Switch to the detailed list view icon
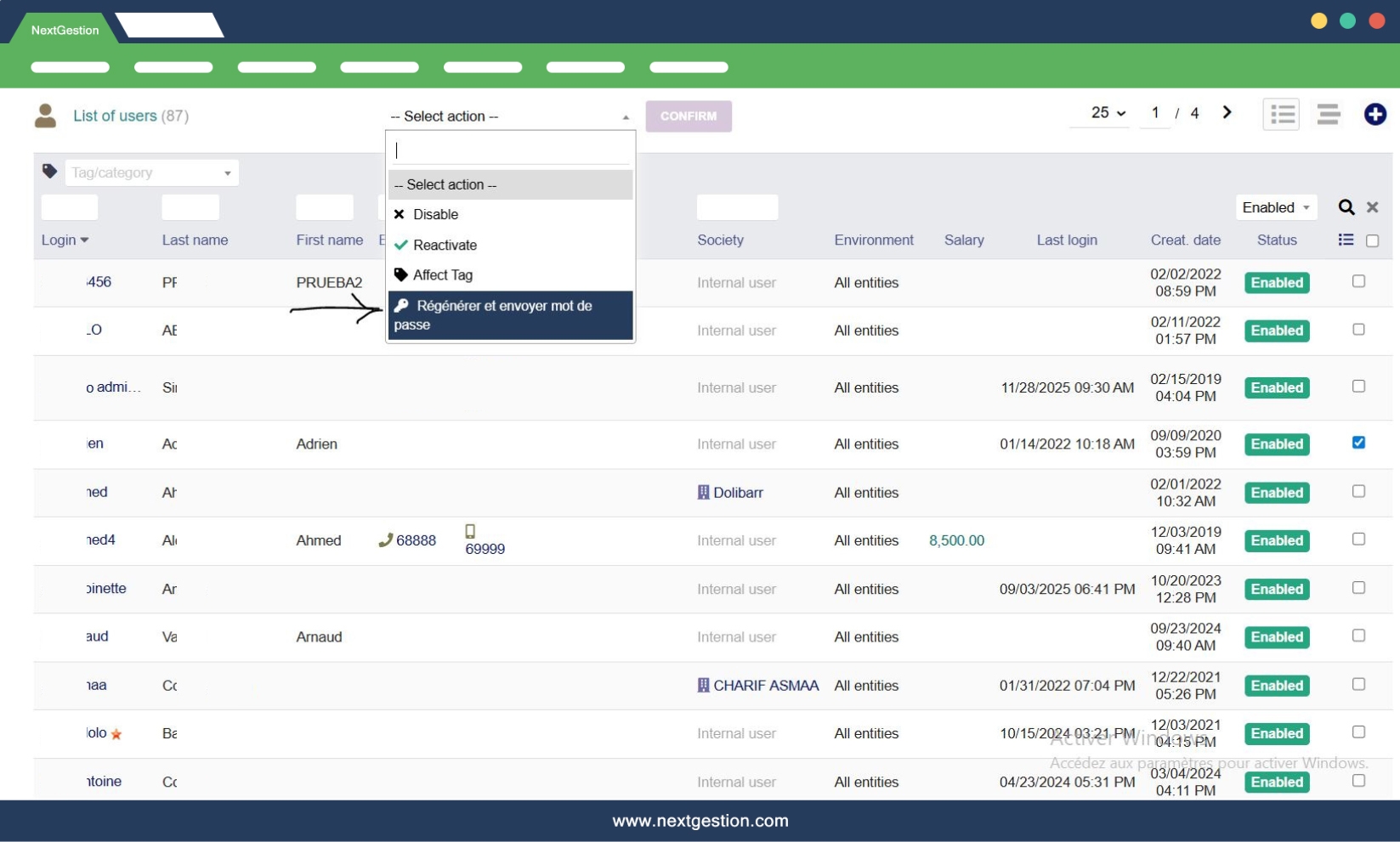 (x=1281, y=114)
